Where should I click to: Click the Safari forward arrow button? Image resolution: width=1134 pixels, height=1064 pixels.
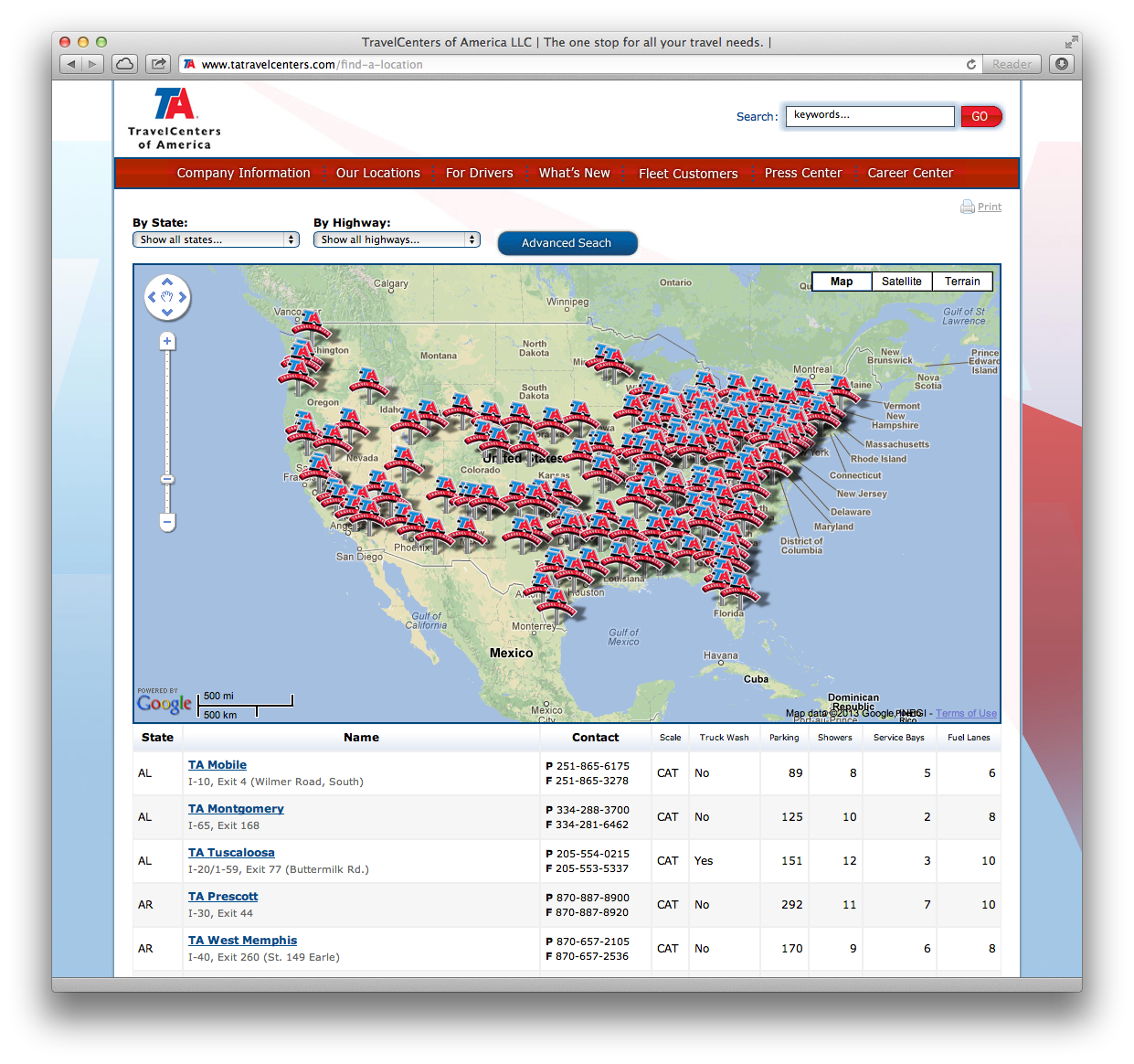coord(93,64)
